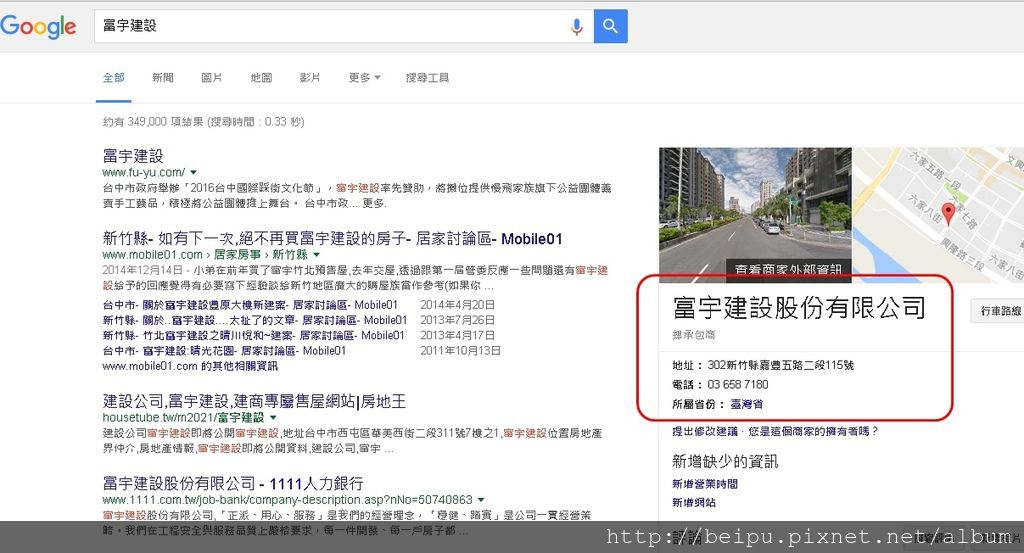Open the Mobile01 新竹縣 discussion result
Viewport: 1024px width, 553px height.
click(x=332, y=239)
